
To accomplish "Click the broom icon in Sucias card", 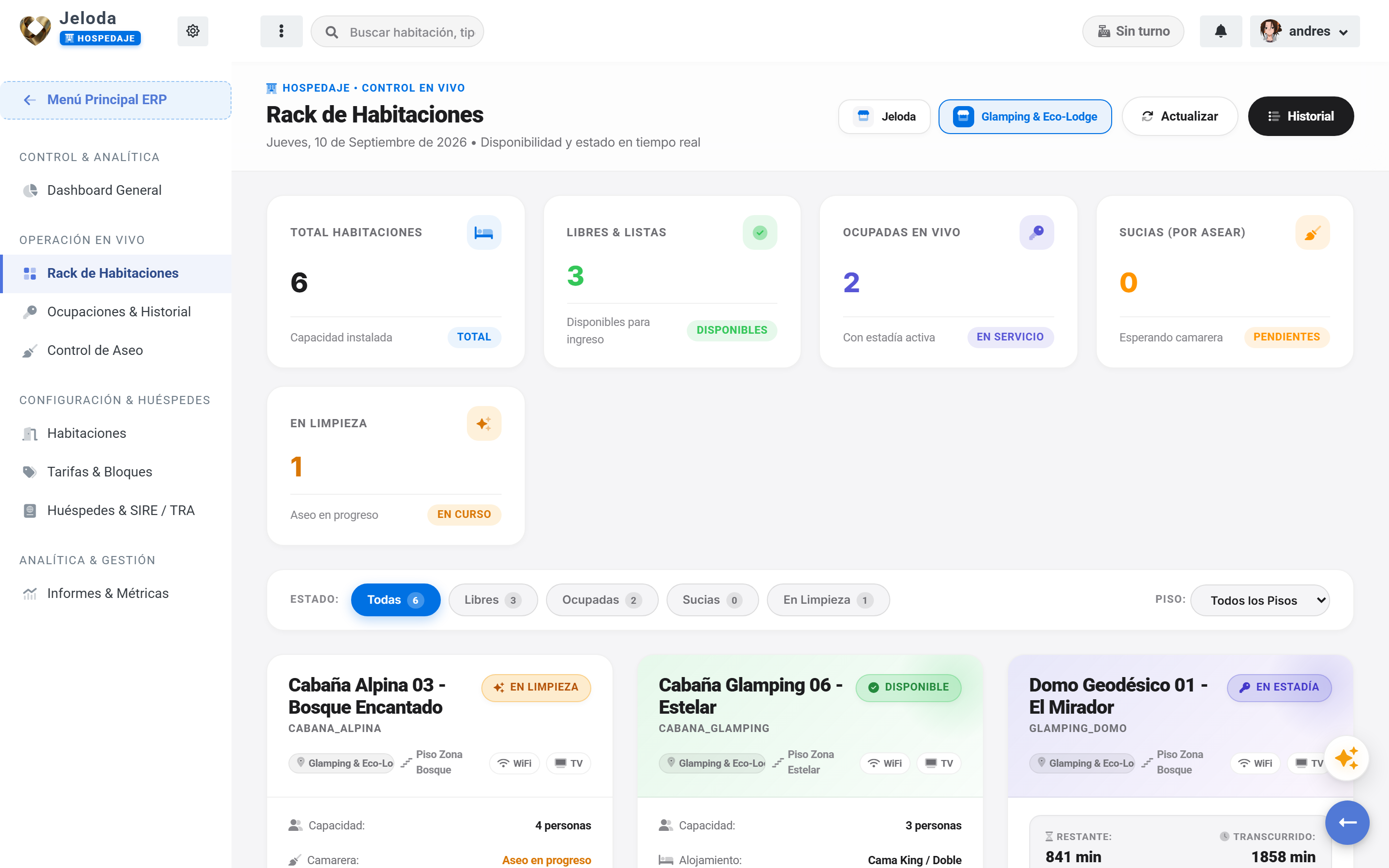I will (x=1313, y=232).
